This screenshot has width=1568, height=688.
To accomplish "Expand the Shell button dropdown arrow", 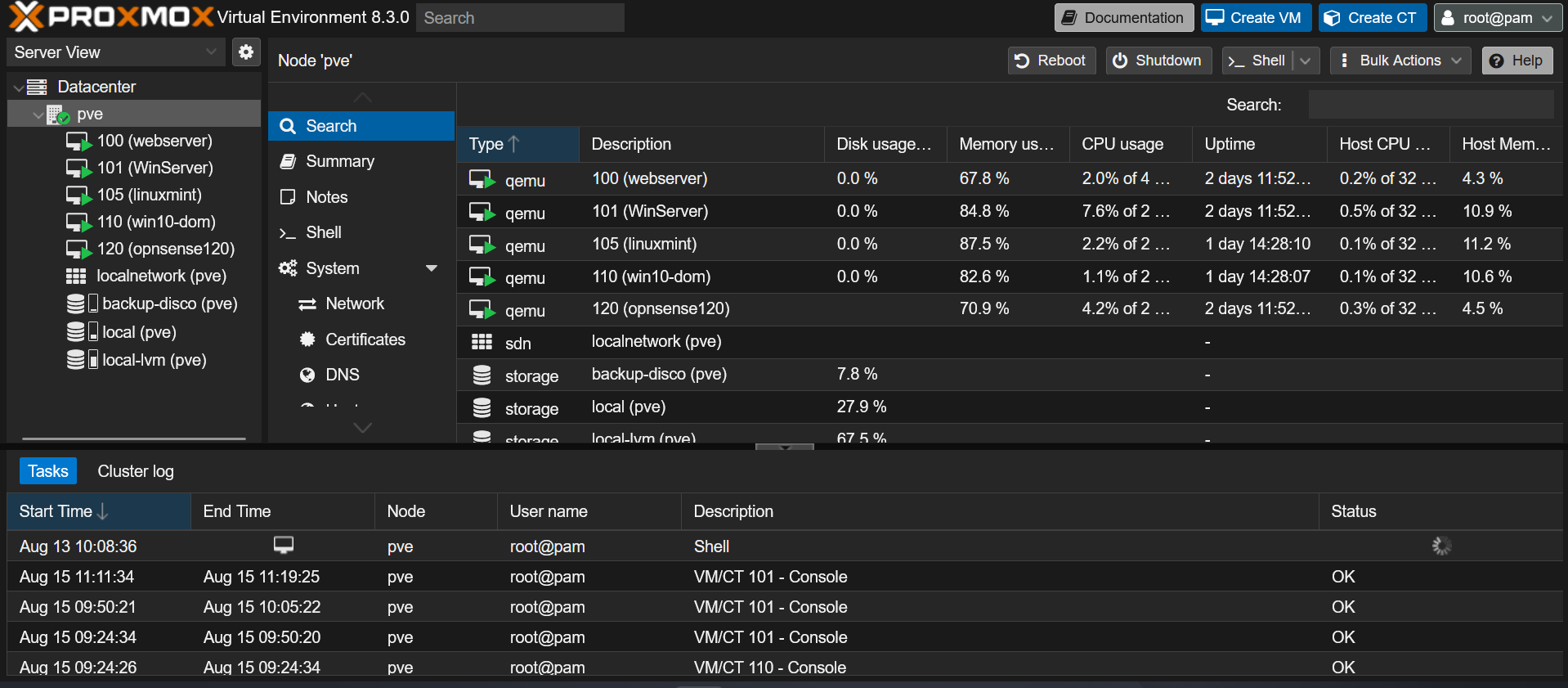I will point(1306,61).
